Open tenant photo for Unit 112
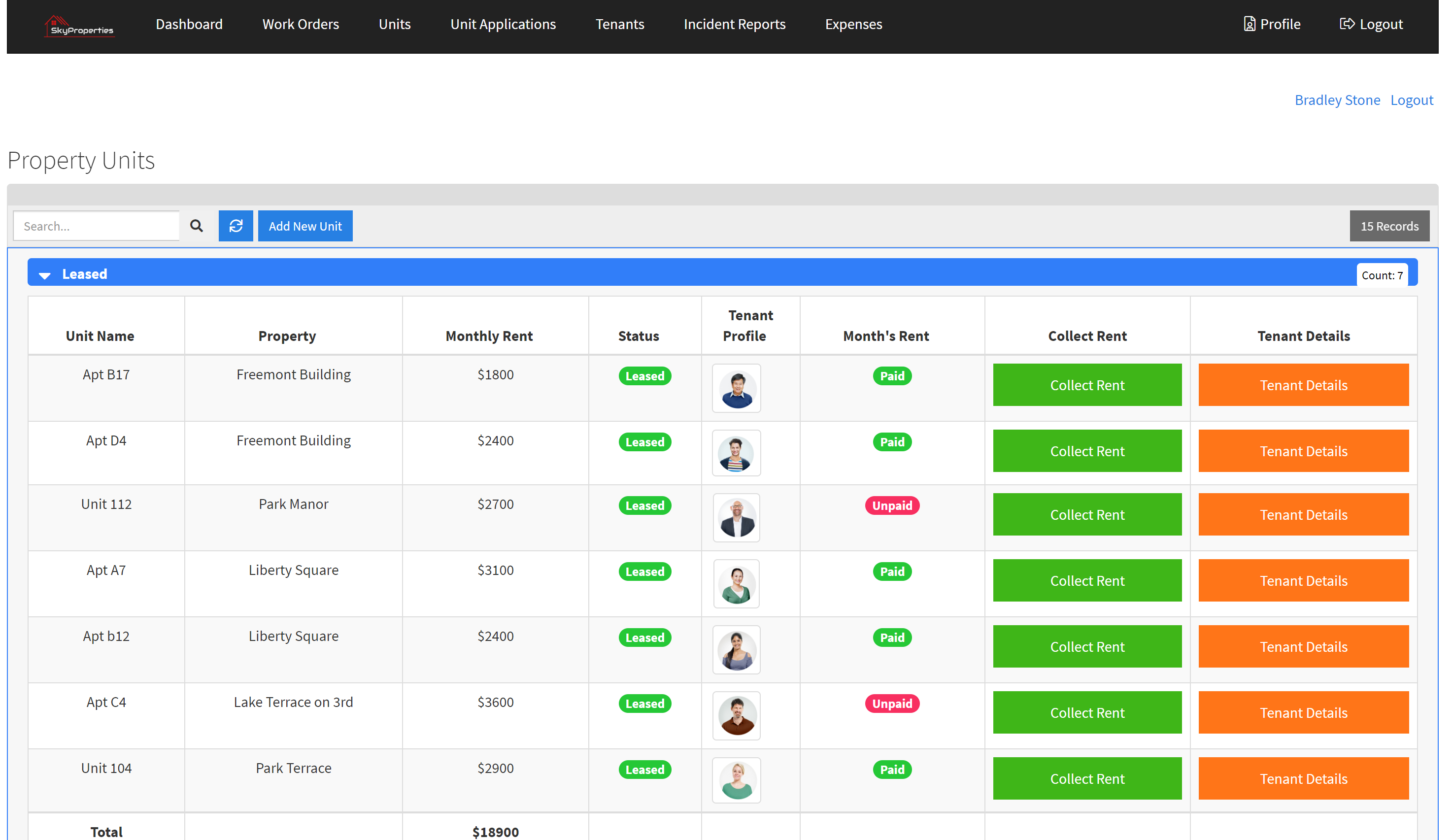 [x=736, y=518]
